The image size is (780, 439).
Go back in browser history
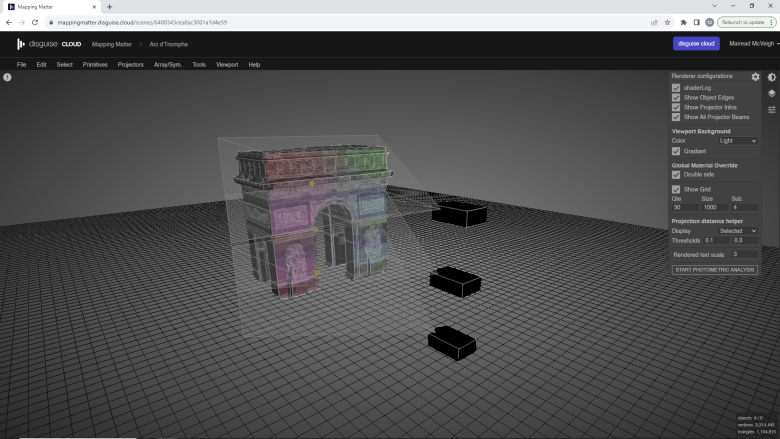pos(8,22)
